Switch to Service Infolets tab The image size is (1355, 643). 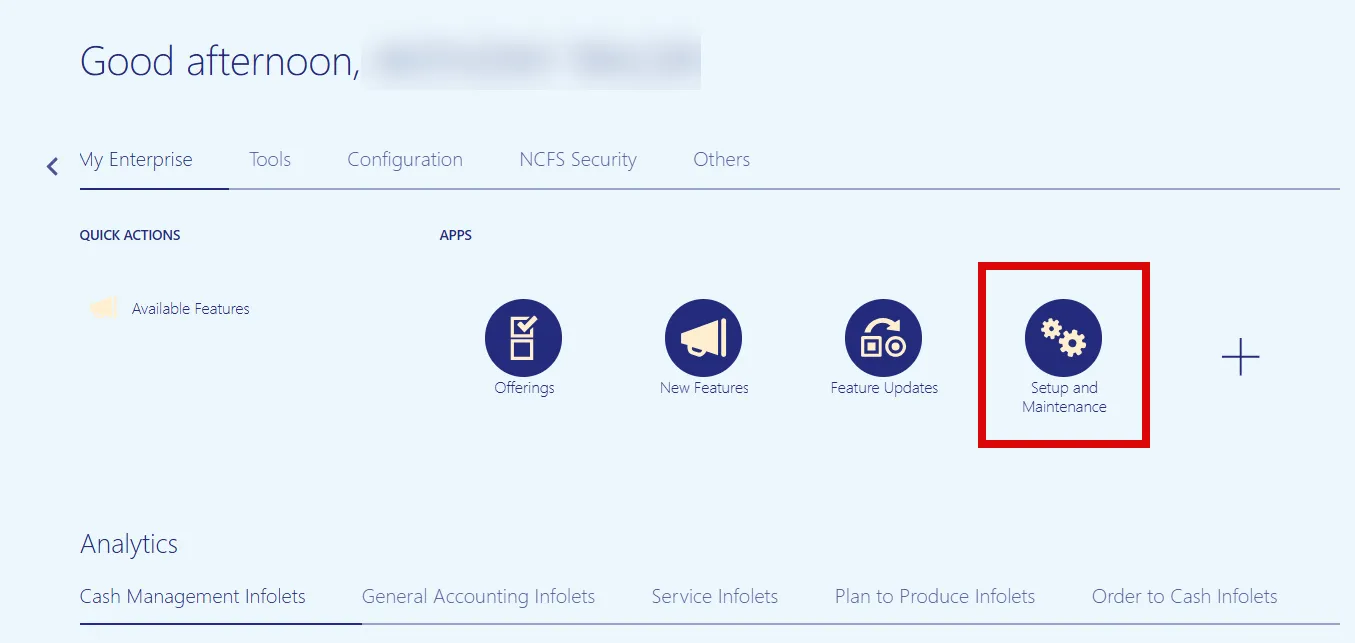pos(715,597)
